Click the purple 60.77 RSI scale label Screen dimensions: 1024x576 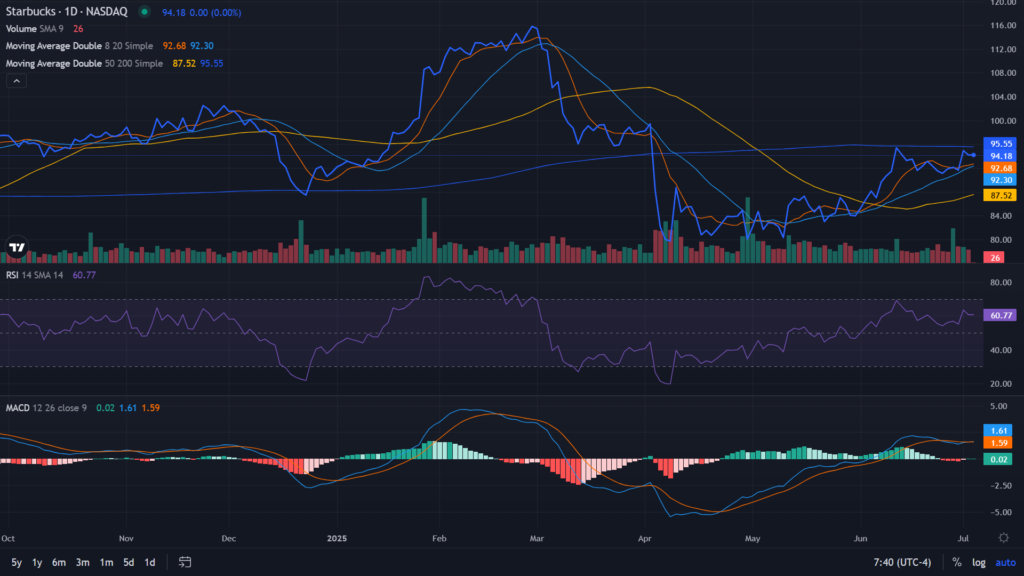[1000, 315]
